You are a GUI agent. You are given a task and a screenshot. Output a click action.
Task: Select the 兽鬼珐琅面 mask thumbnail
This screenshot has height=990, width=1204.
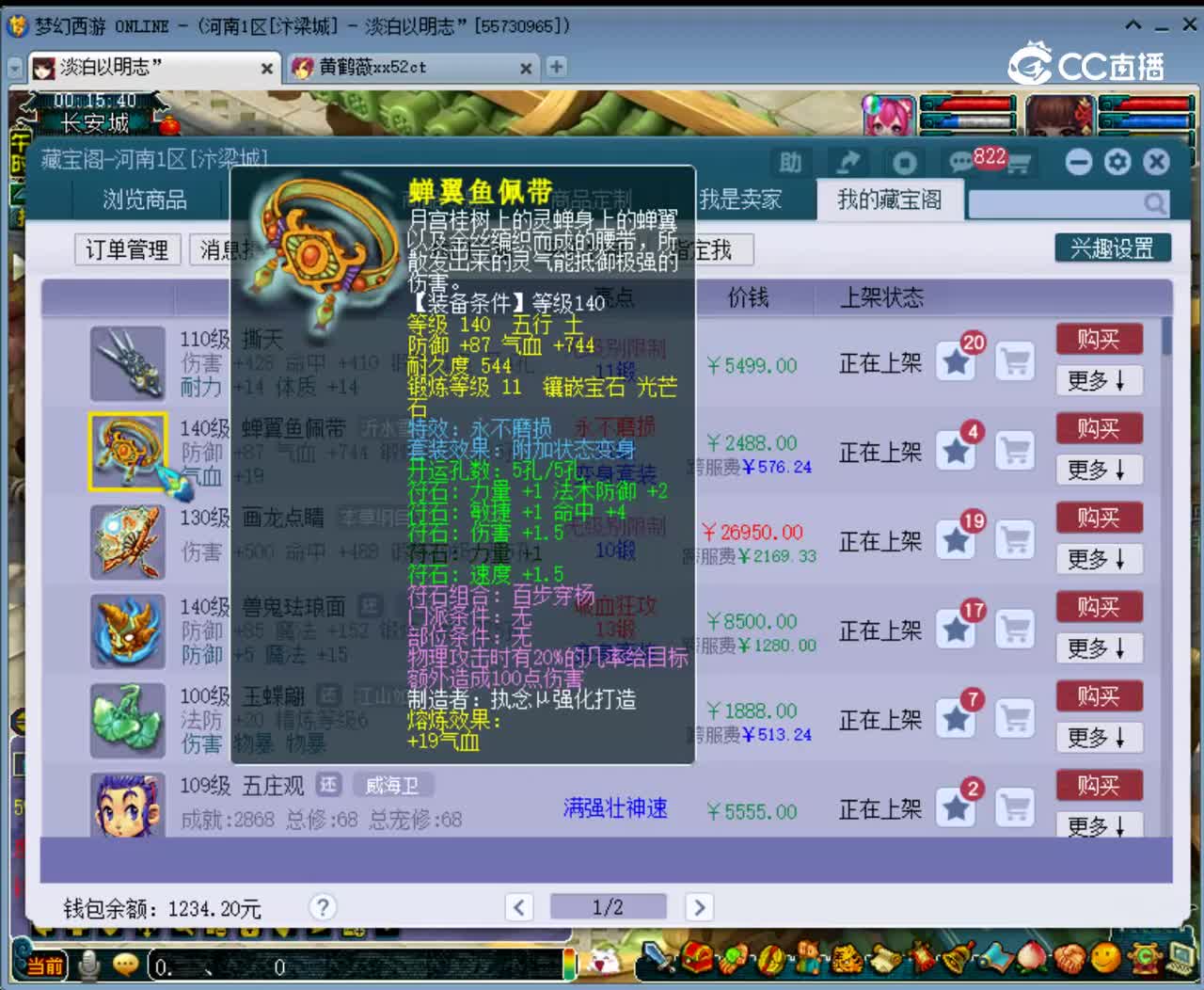[128, 631]
